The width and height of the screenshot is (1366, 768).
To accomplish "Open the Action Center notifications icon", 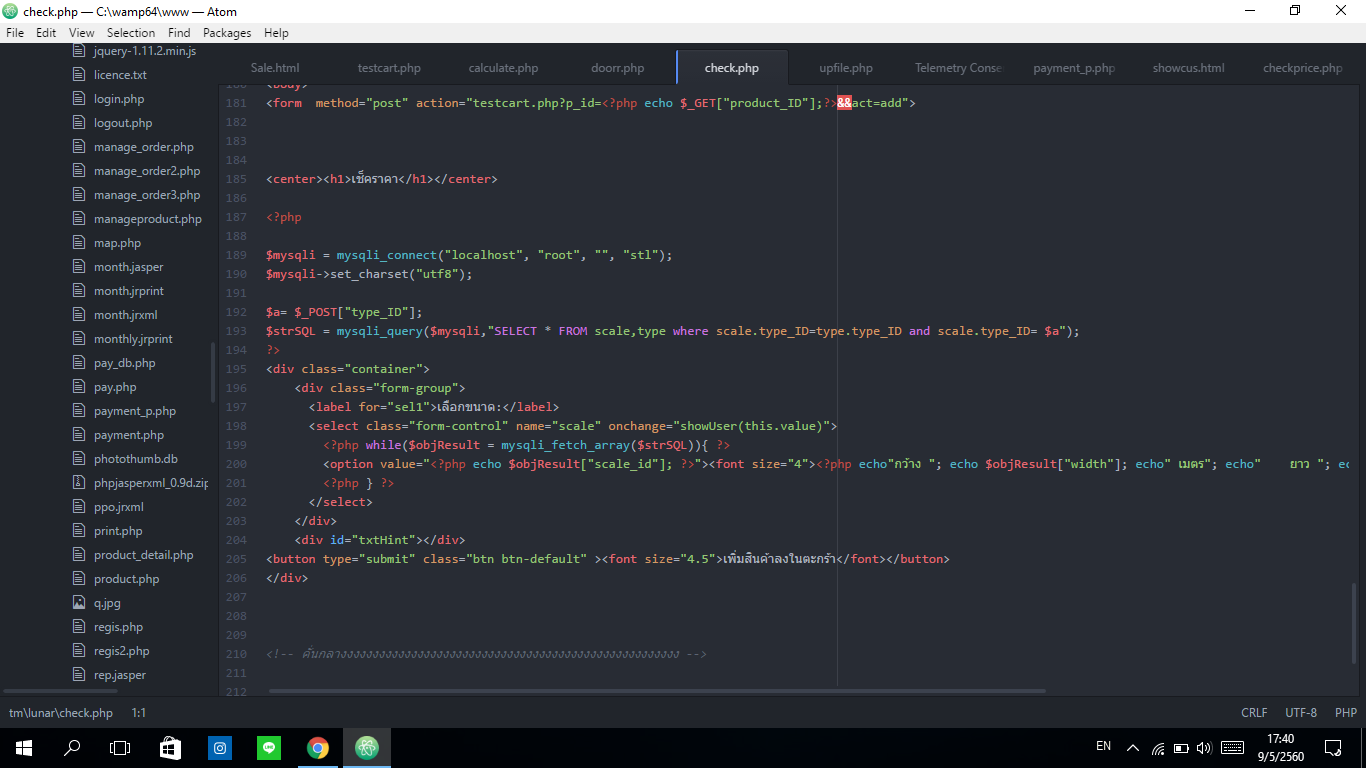I will click(1333, 748).
